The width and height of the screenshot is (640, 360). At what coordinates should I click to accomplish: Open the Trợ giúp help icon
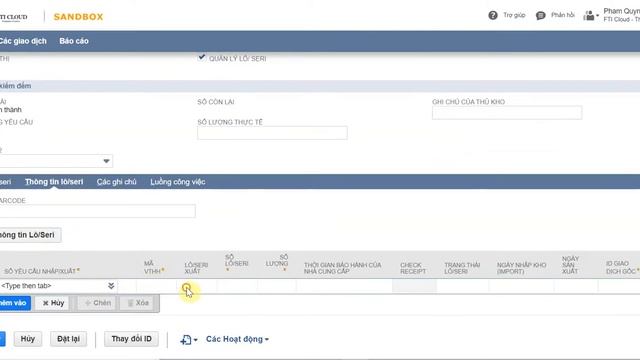tap(493, 16)
